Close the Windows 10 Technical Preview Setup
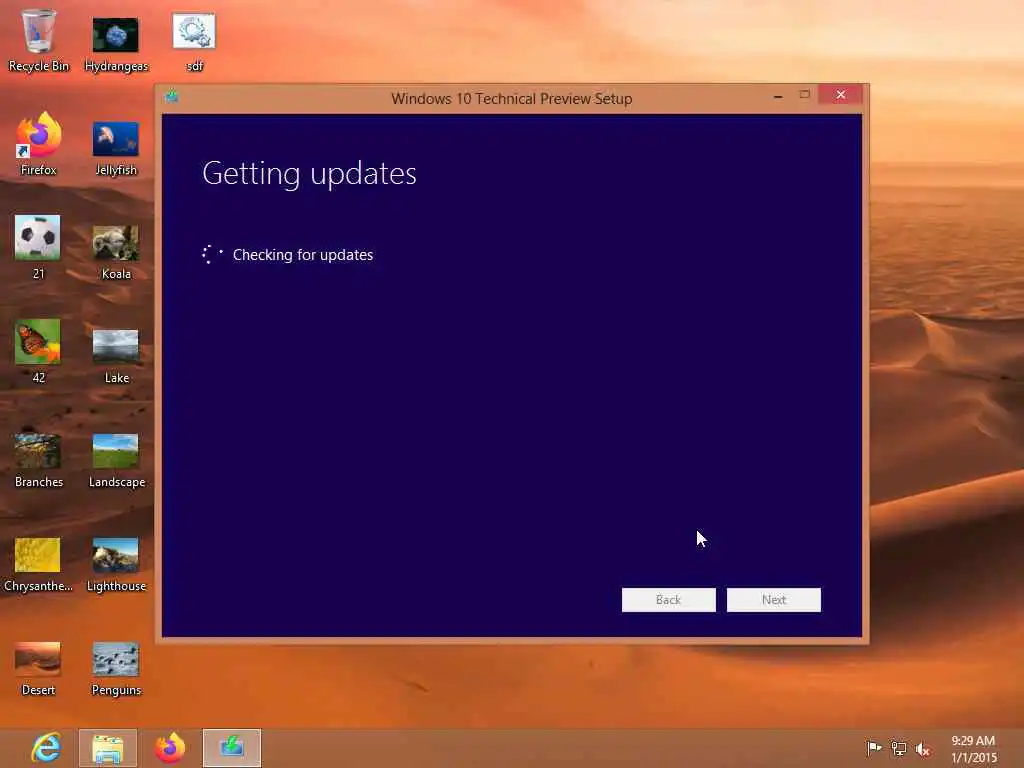1024x768 pixels. [x=840, y=95]
